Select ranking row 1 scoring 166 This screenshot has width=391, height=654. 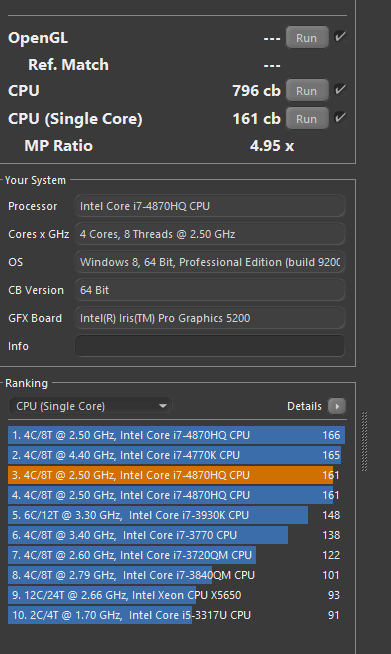177,435
